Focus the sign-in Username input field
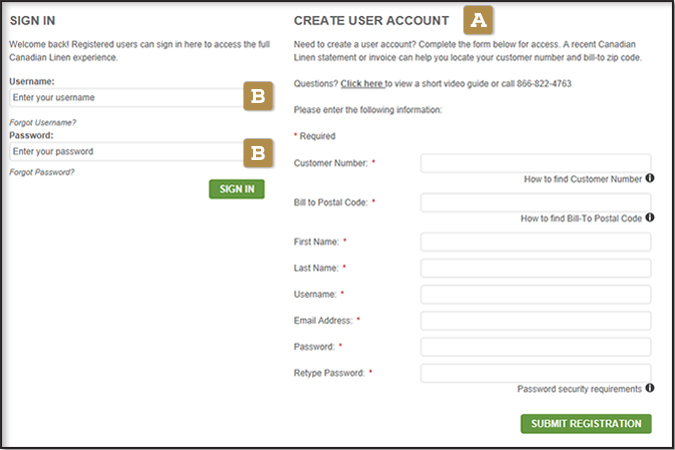Screen dimensions: 675x450 pyautogui.click(x=124, y=98)
